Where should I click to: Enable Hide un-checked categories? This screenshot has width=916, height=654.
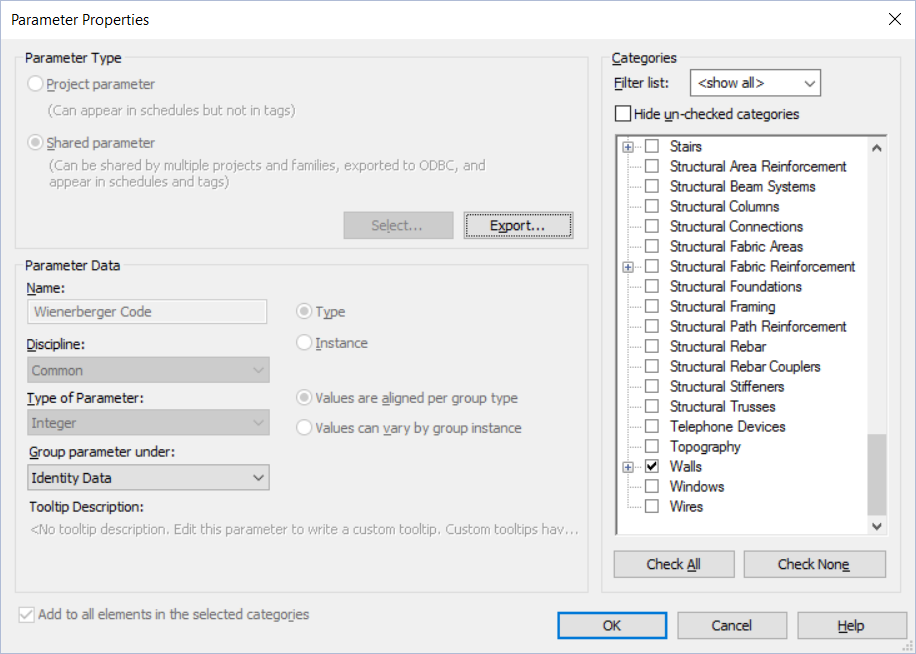[621, 114]
